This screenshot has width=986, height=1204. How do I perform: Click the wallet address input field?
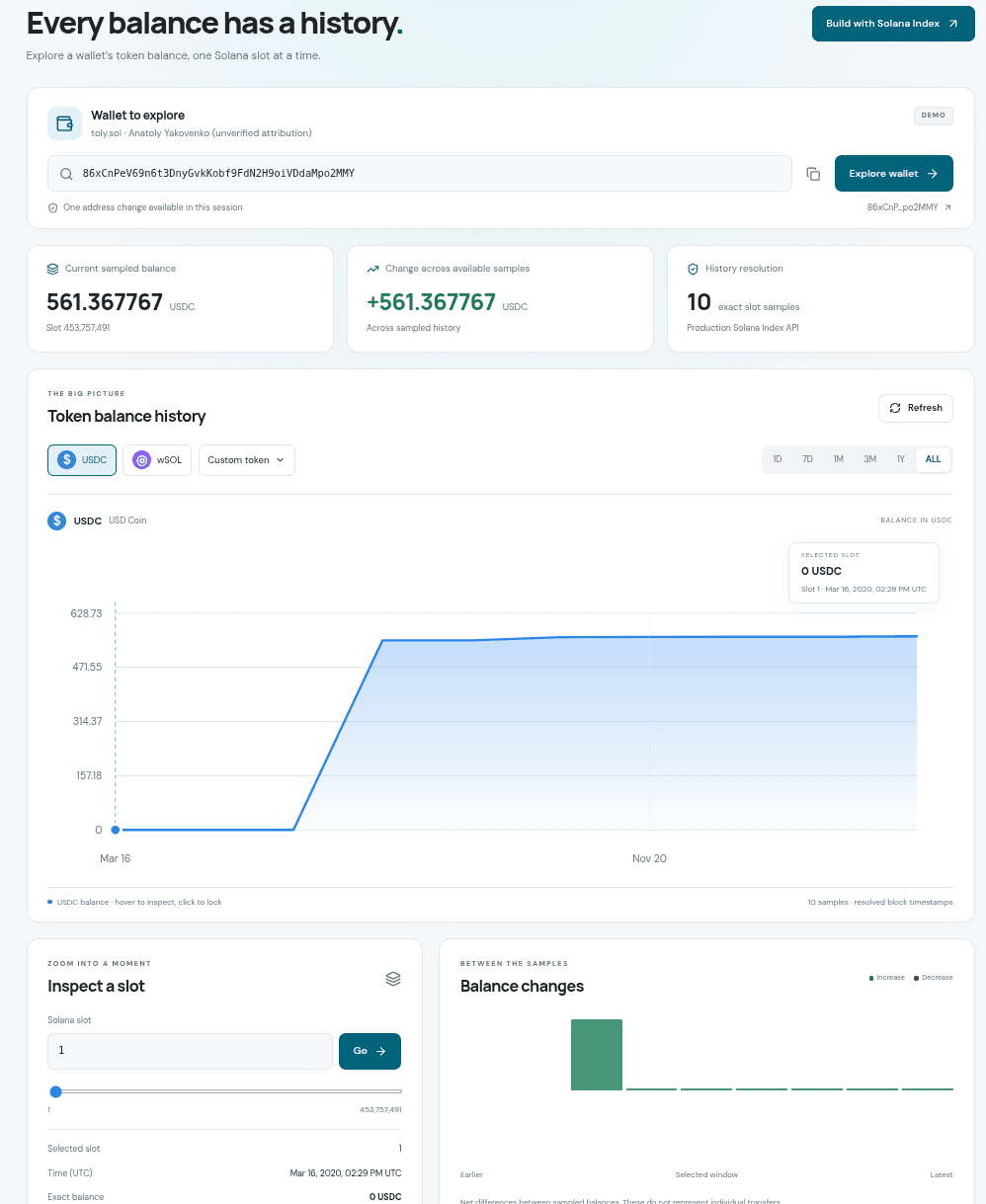point(420,174)
